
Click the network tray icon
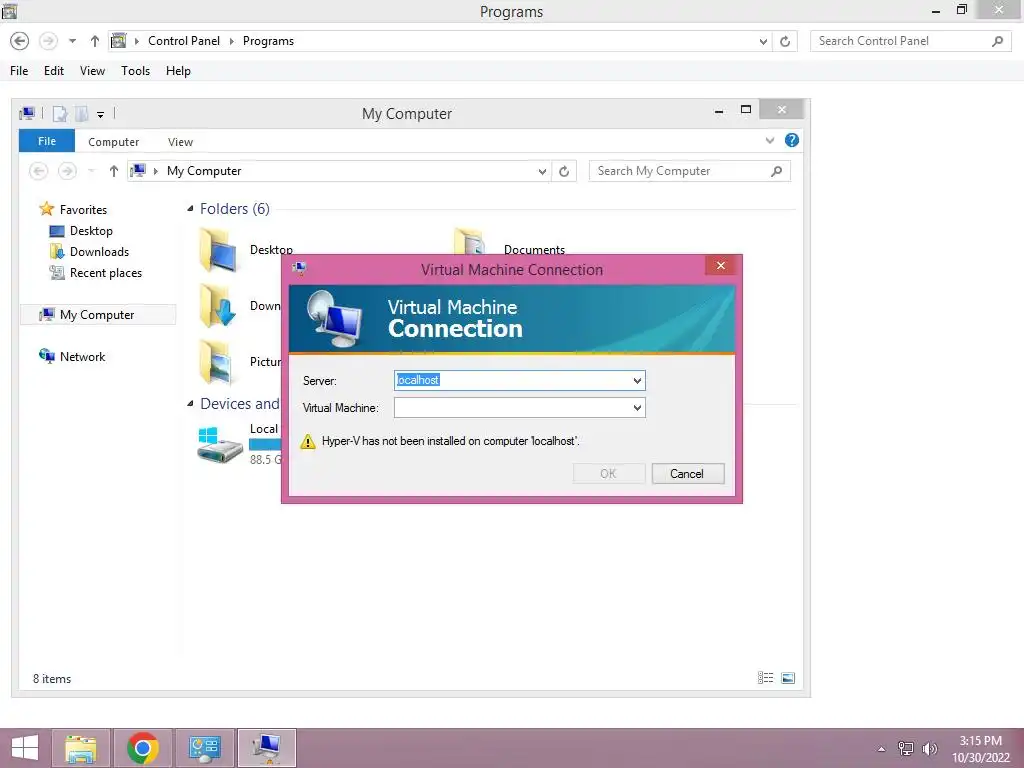coord(906,748)
